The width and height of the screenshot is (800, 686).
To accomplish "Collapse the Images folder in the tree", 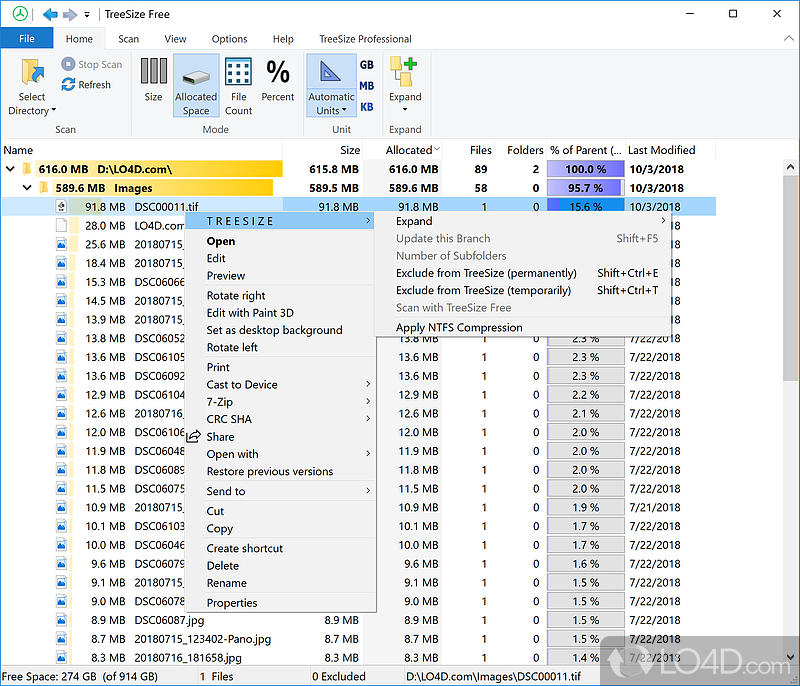I will click(x=27, y=187).
